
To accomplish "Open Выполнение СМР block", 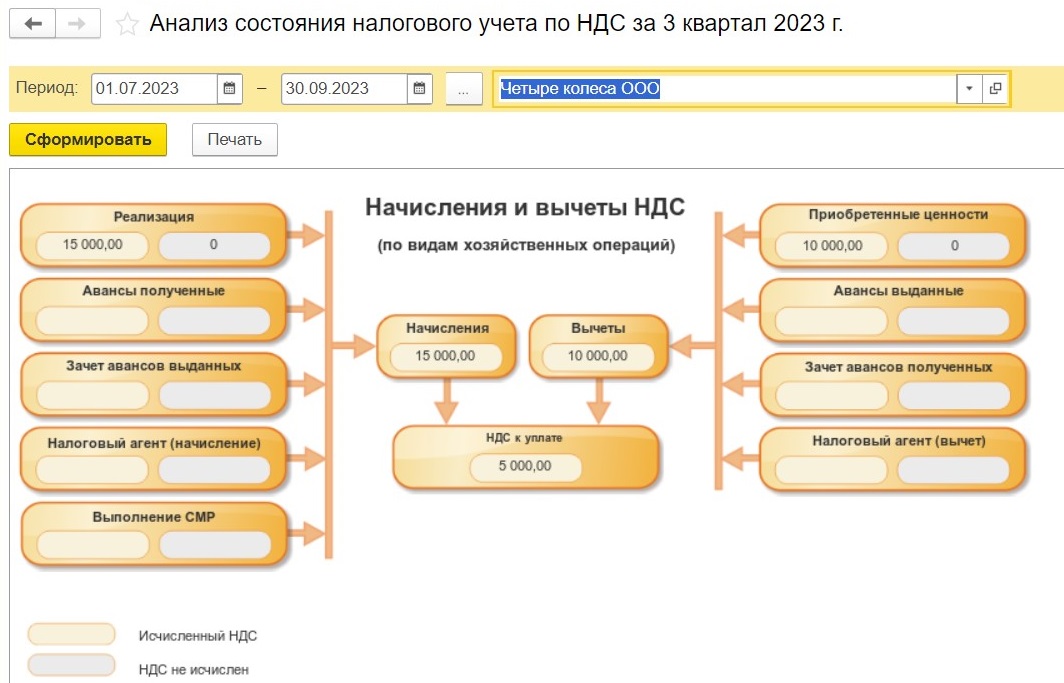I will [x=153, y=534].
